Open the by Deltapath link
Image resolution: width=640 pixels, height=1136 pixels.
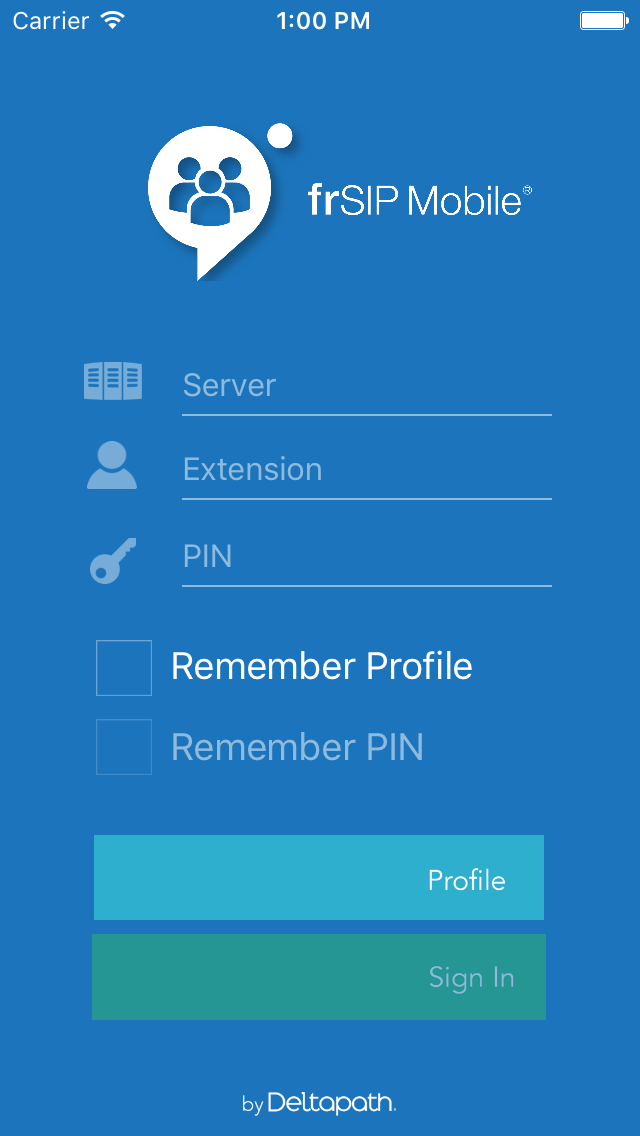tap(319, 1103)
